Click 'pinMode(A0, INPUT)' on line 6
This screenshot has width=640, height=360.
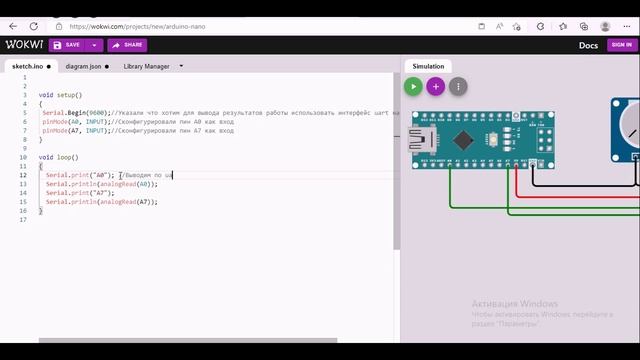pos(76,122)
